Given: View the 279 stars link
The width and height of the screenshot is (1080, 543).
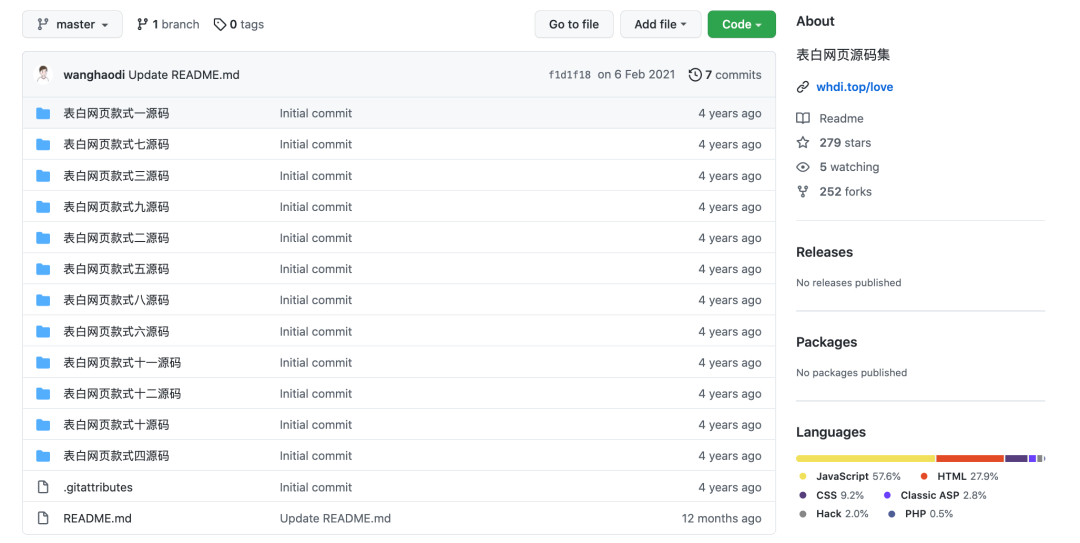Looking at the screenshot, I should [x=845, y=143].
